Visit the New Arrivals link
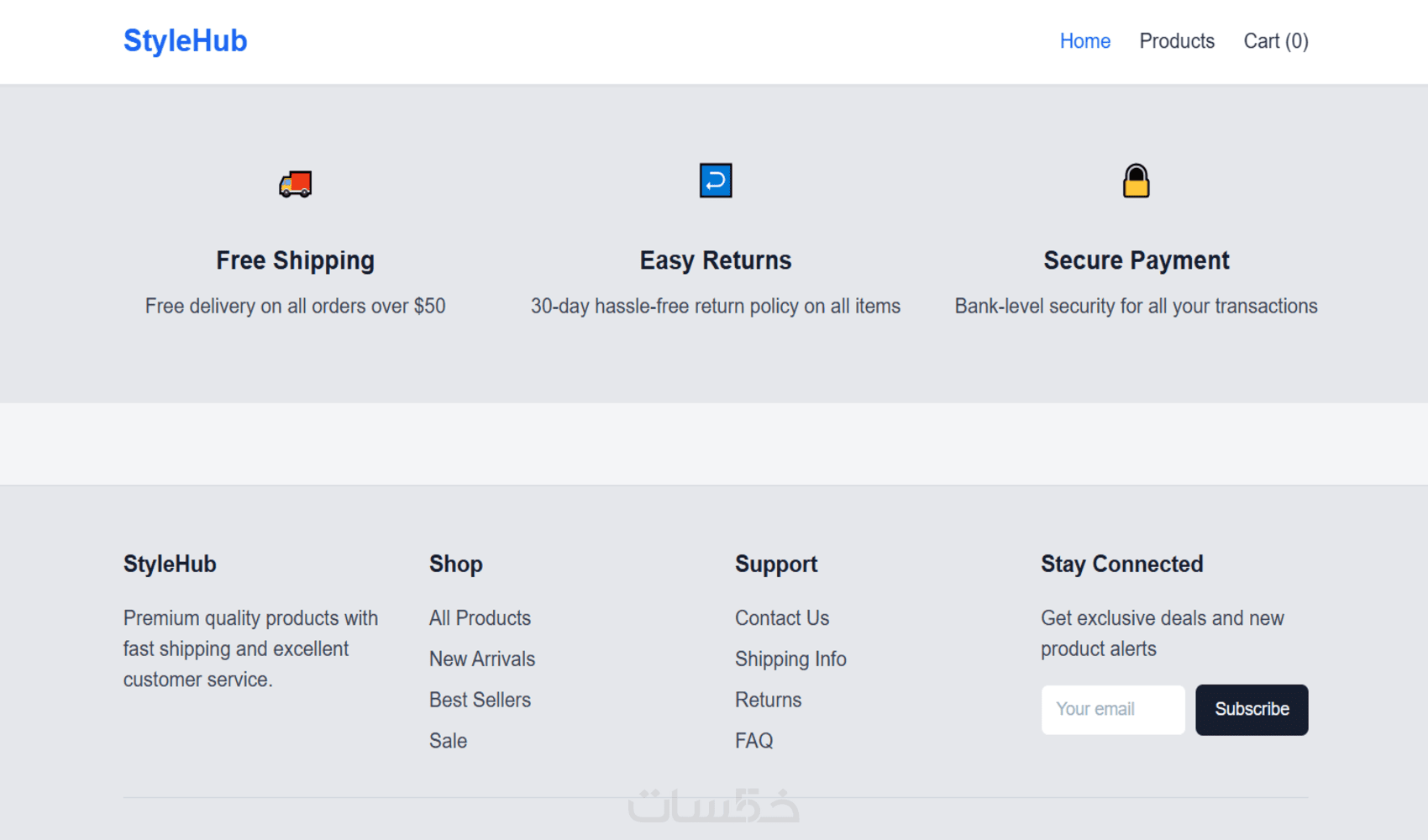1428x840 pixels. [x=482, y=659]
